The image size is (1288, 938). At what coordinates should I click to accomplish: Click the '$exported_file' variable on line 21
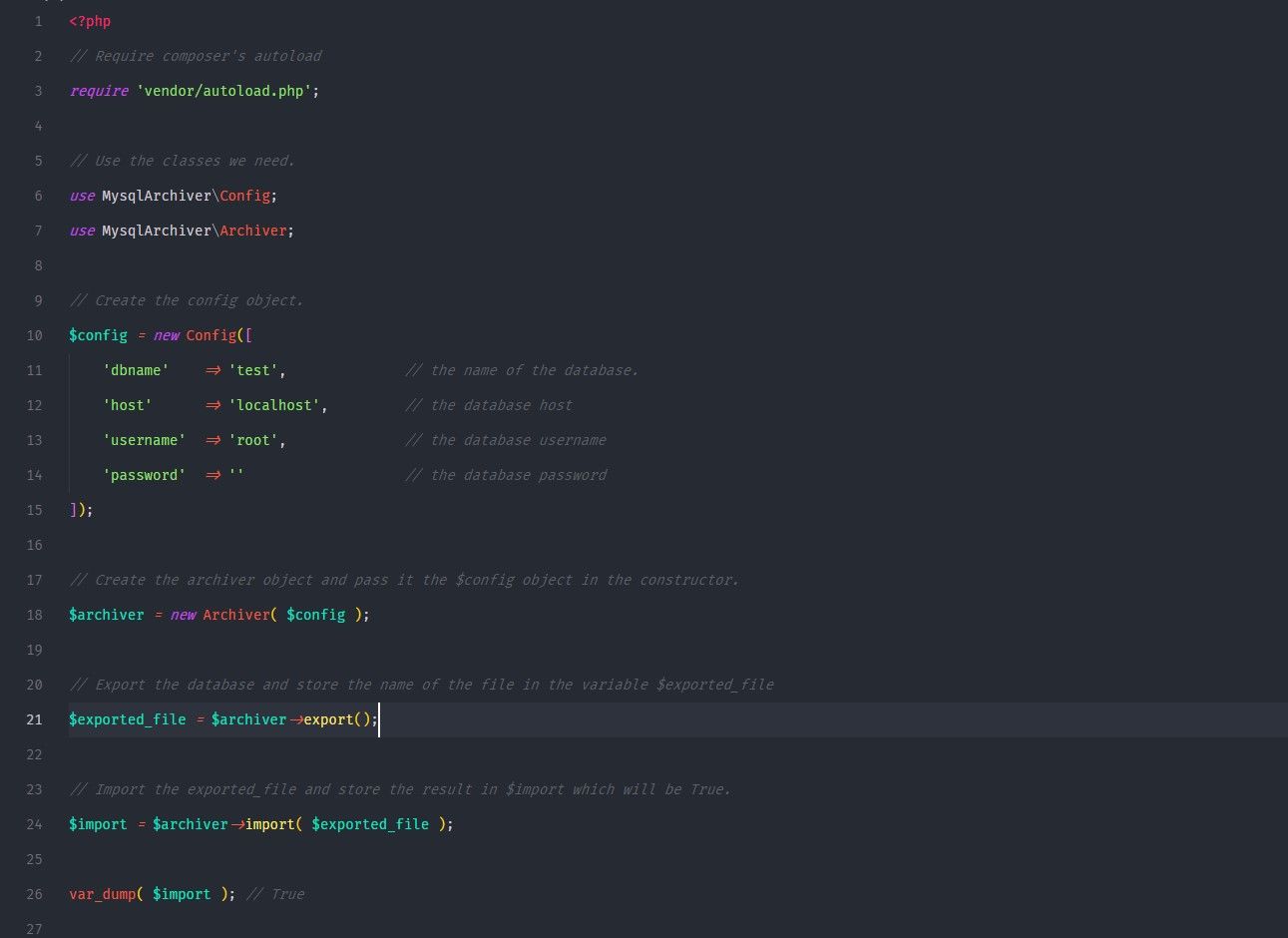coord(128,719)
